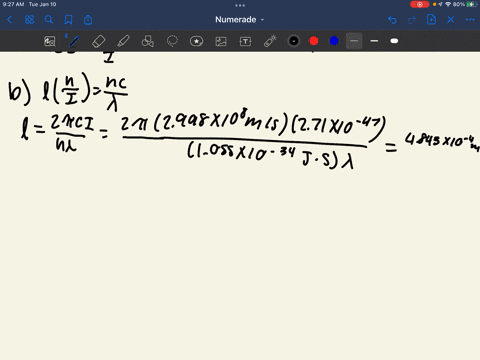Image resolution: width=480 pixels, height=360 pixels.
Task: Select the Text box tool
Action: 245,41
